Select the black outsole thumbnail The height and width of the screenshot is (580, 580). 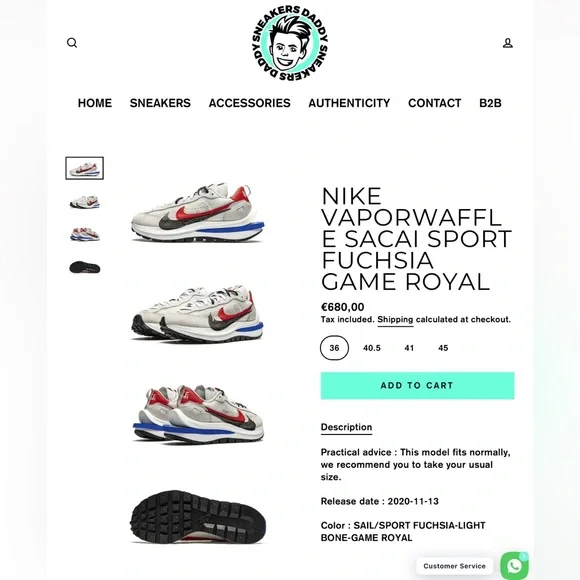pos(85,267)
